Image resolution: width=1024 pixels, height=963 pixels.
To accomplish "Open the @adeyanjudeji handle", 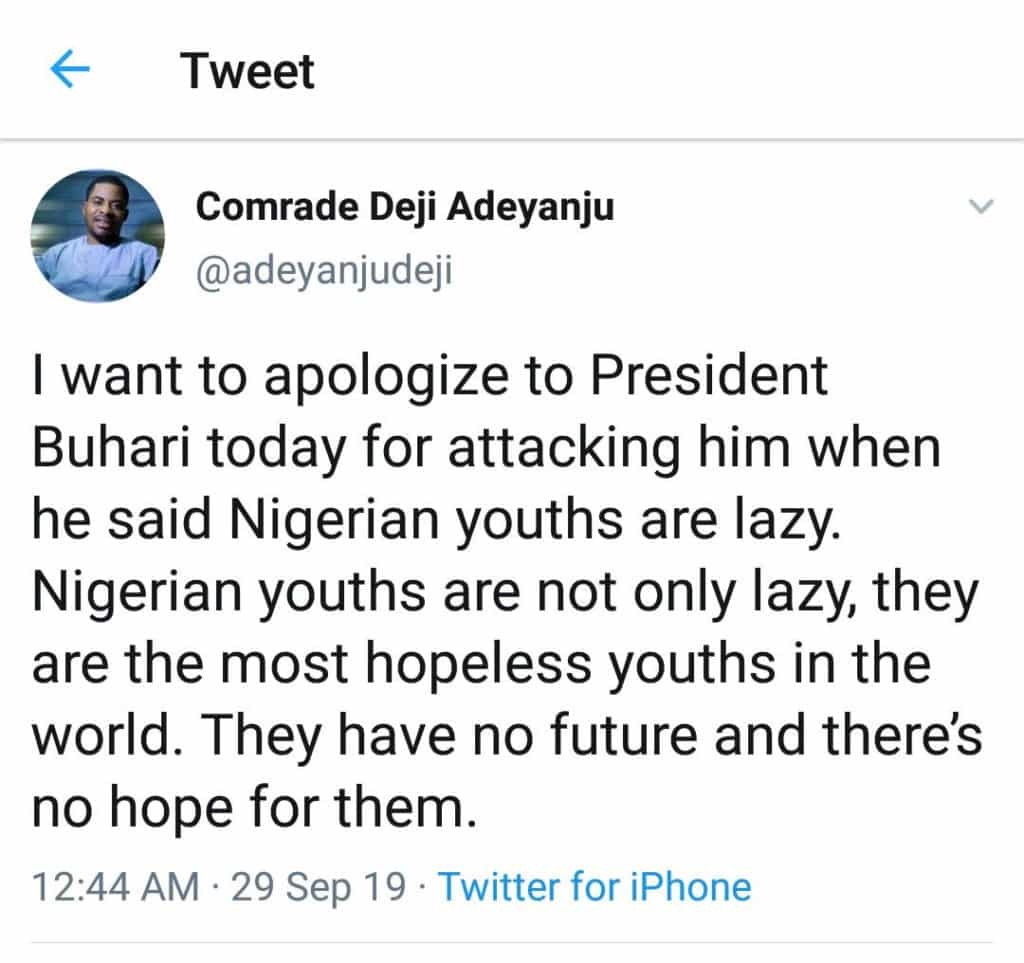I will point(324,269).
